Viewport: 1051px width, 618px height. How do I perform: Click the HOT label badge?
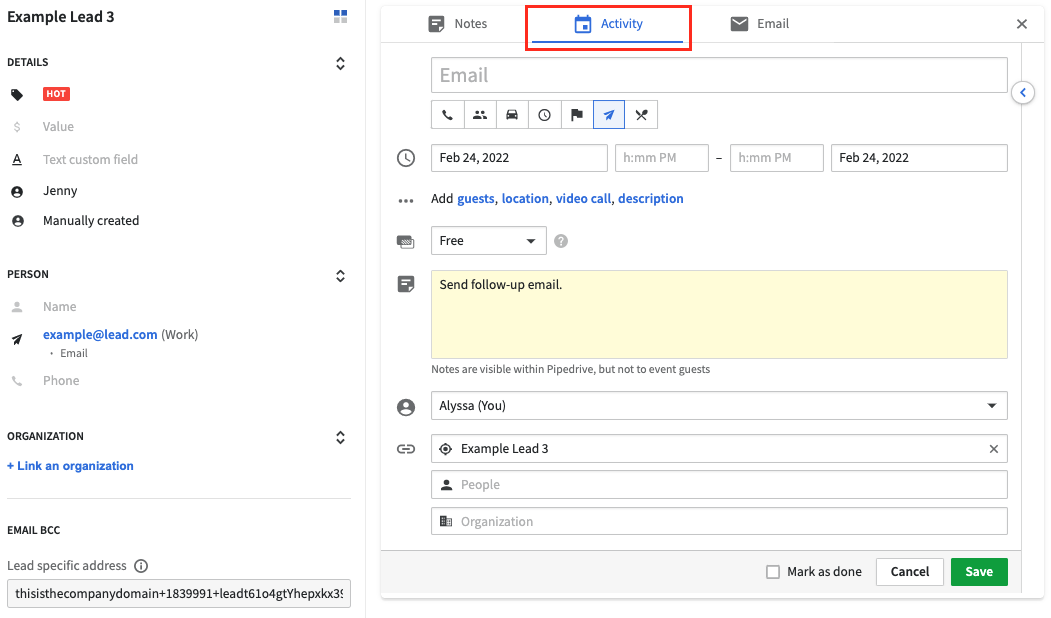56,94
